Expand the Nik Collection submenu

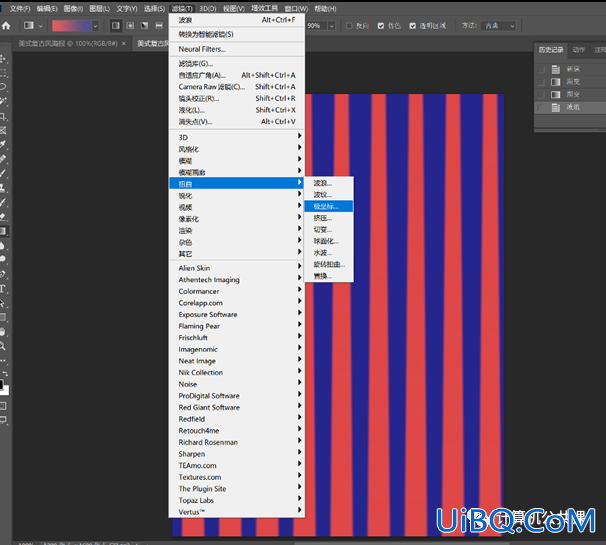(x=237, y=372)
